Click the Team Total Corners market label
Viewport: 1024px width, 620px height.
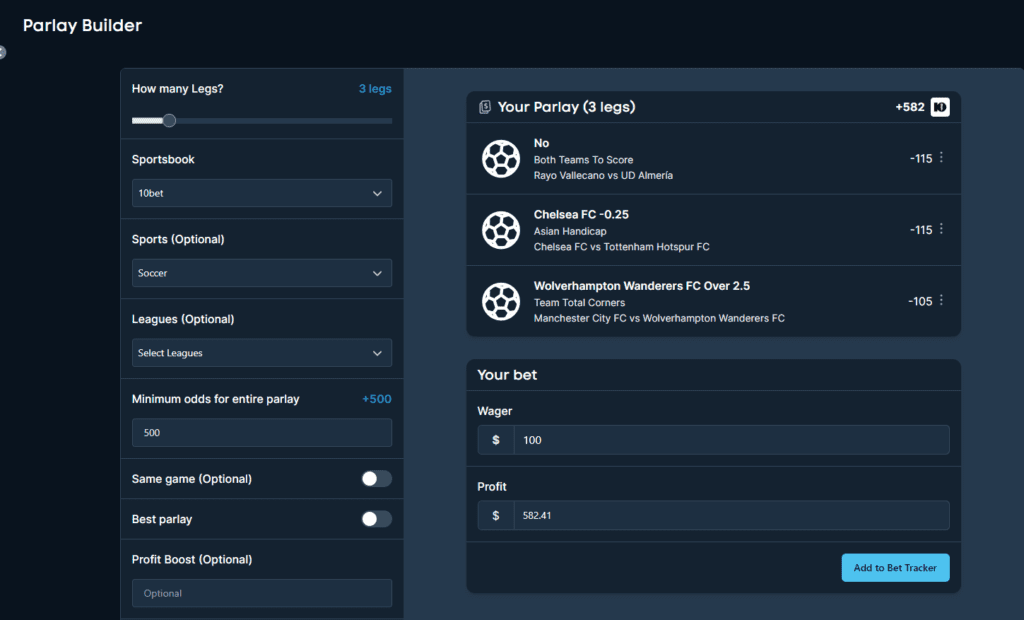579,302
